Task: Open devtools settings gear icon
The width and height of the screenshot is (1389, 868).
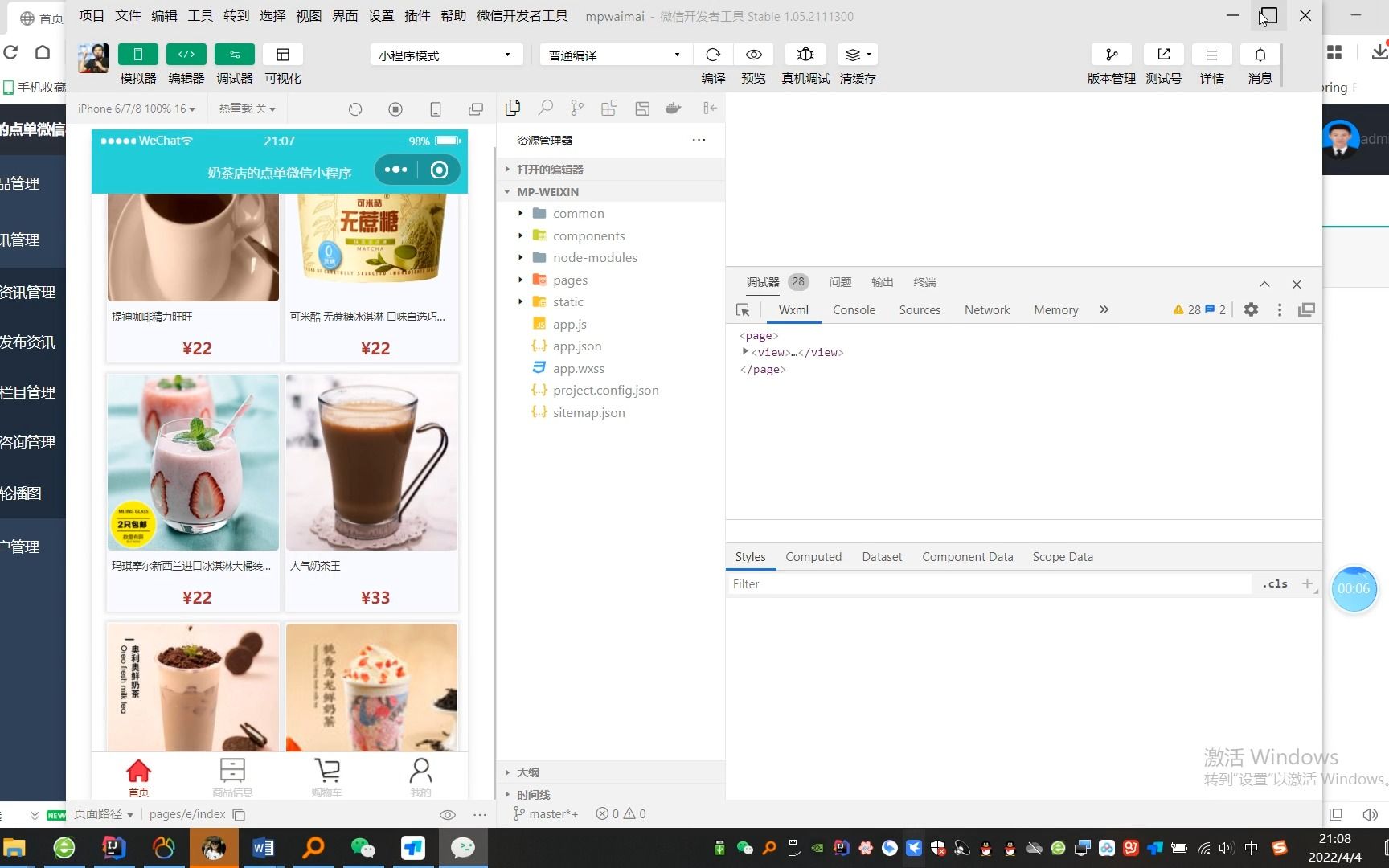Action: [1251, 309]
